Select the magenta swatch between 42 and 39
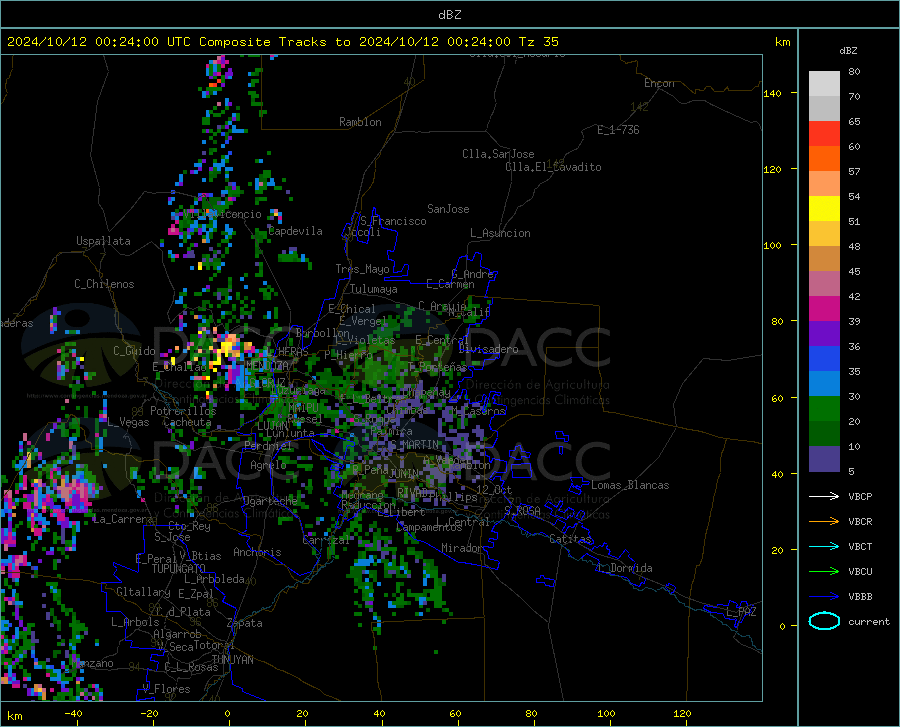The height and width of the screenshot is (727, 900). point(824,309)
